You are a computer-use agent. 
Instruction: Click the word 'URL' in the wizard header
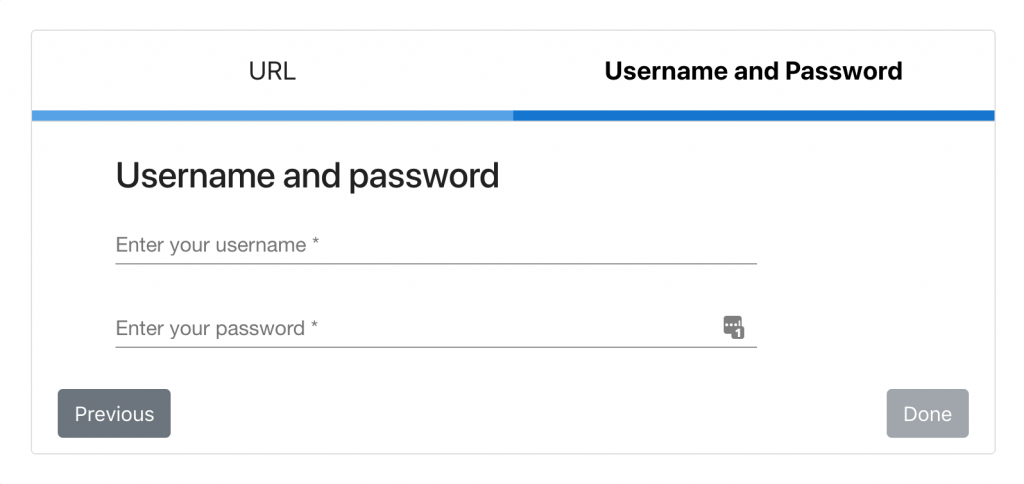pyautogui.click(x=272, y=71)
